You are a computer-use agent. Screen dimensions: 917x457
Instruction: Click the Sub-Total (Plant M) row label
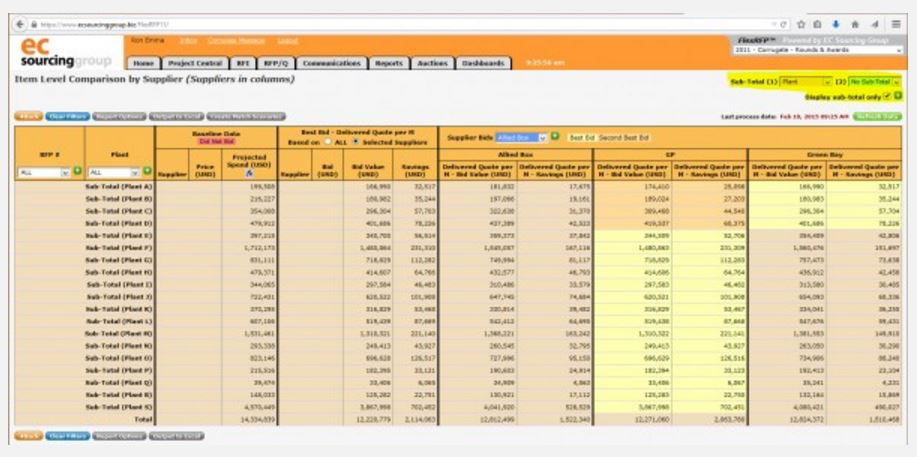coord(119,334)
